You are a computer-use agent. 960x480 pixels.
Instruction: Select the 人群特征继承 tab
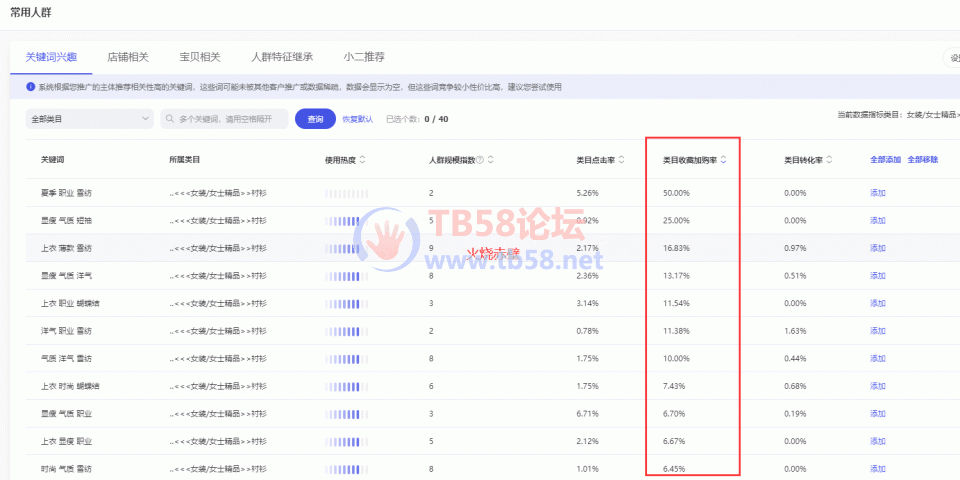click(x=282, y=57)
